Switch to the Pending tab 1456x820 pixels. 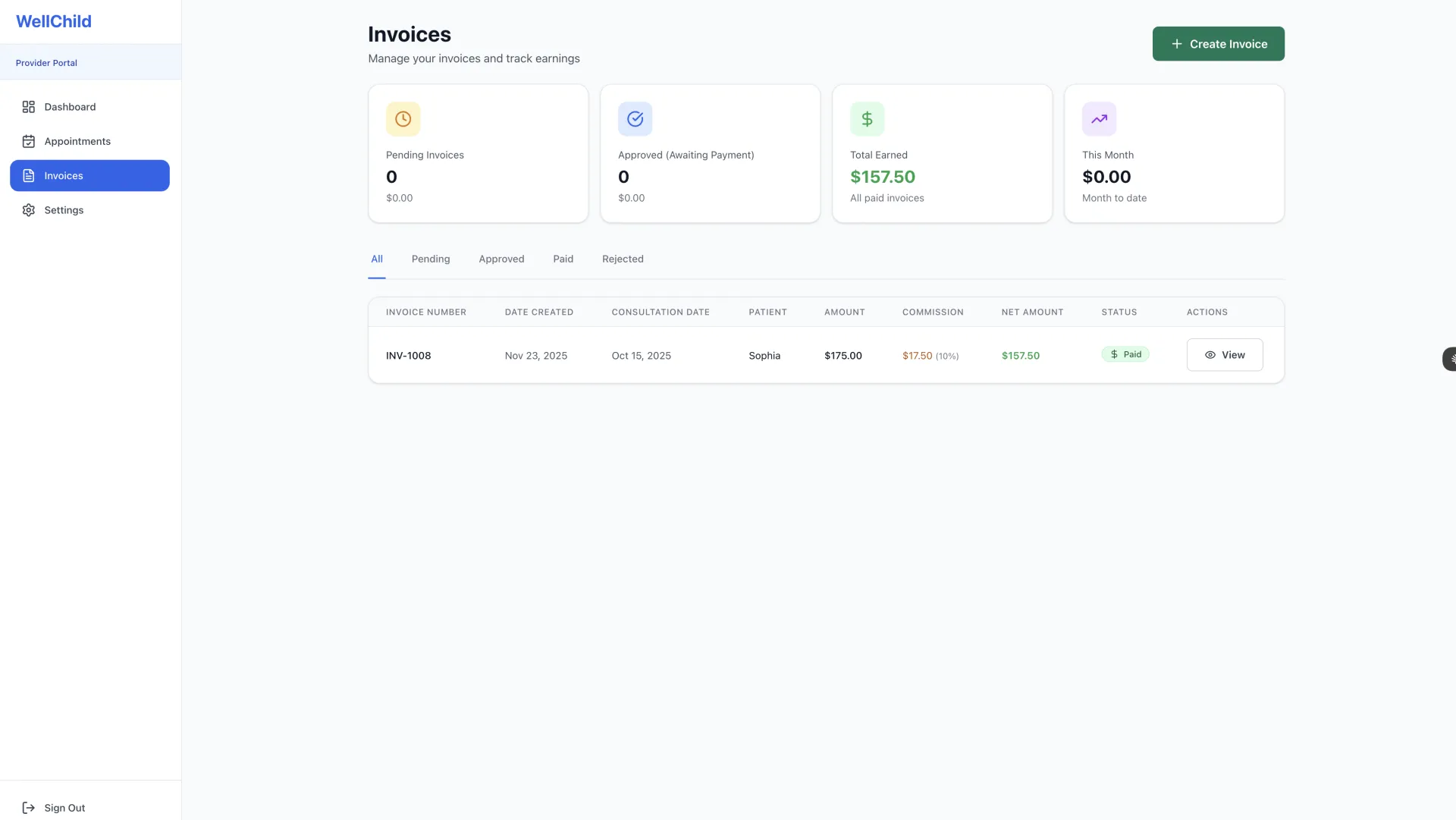pos(431,259)
